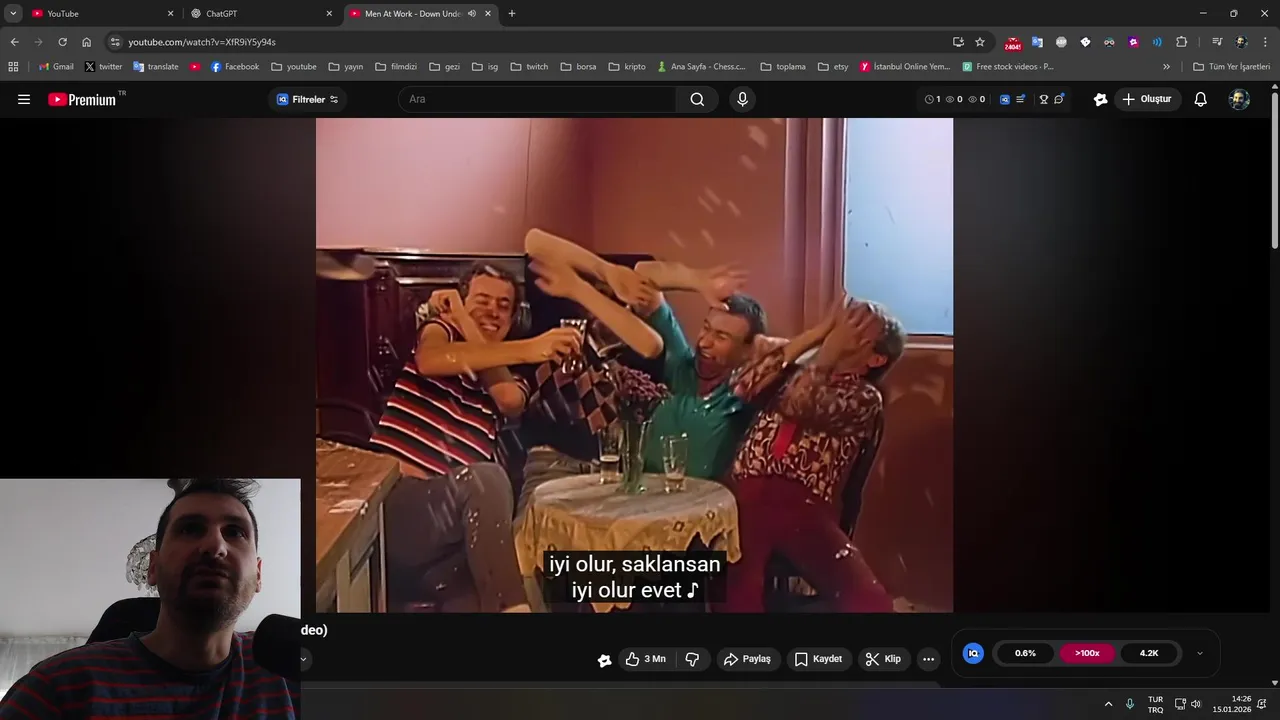Open YouTube account avatar menu
The height and width of the screenshot is (720, 1280).
tap(1239, 99)
